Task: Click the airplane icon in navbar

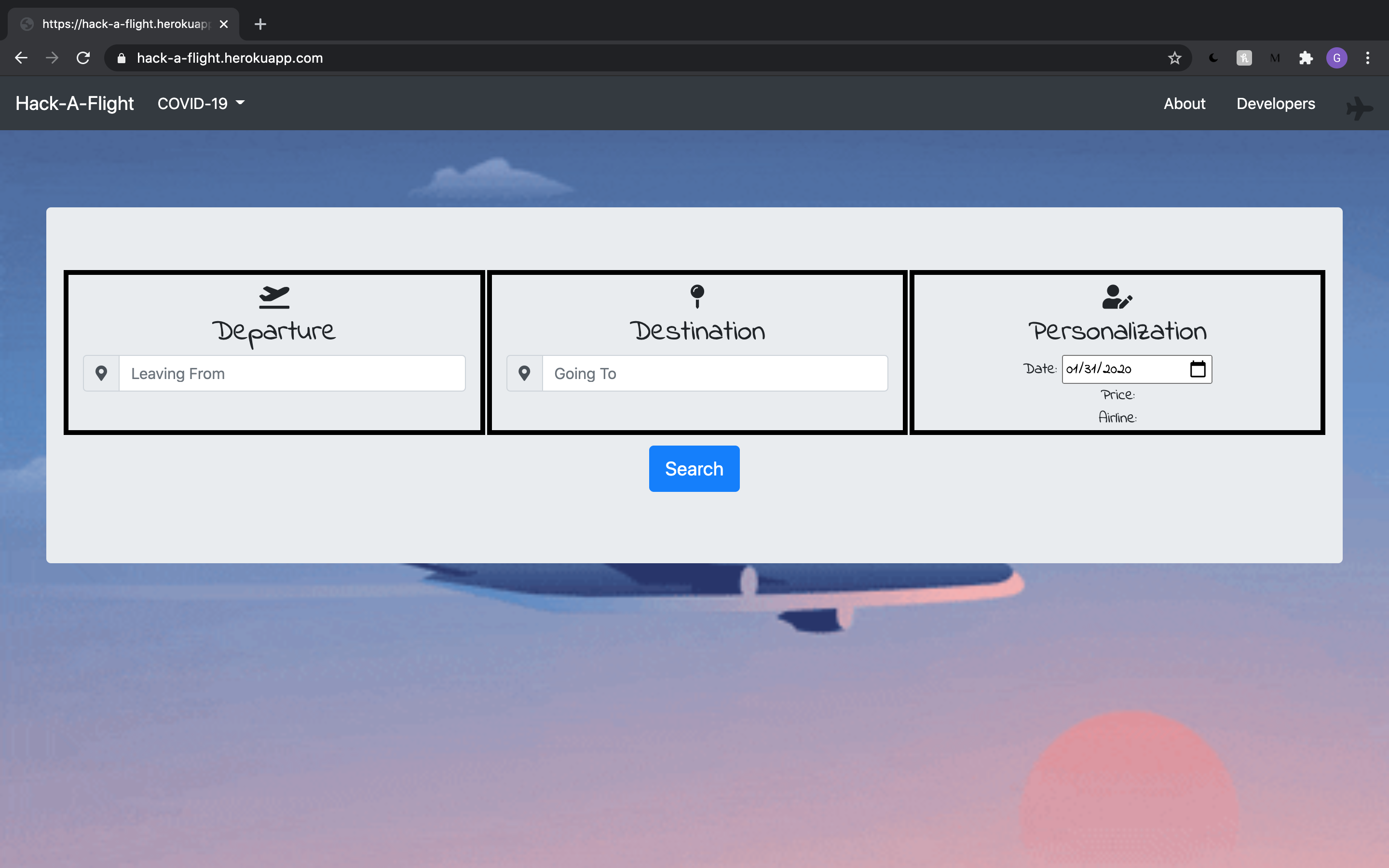Action: pyautogui.click(x=1359, y=108)
